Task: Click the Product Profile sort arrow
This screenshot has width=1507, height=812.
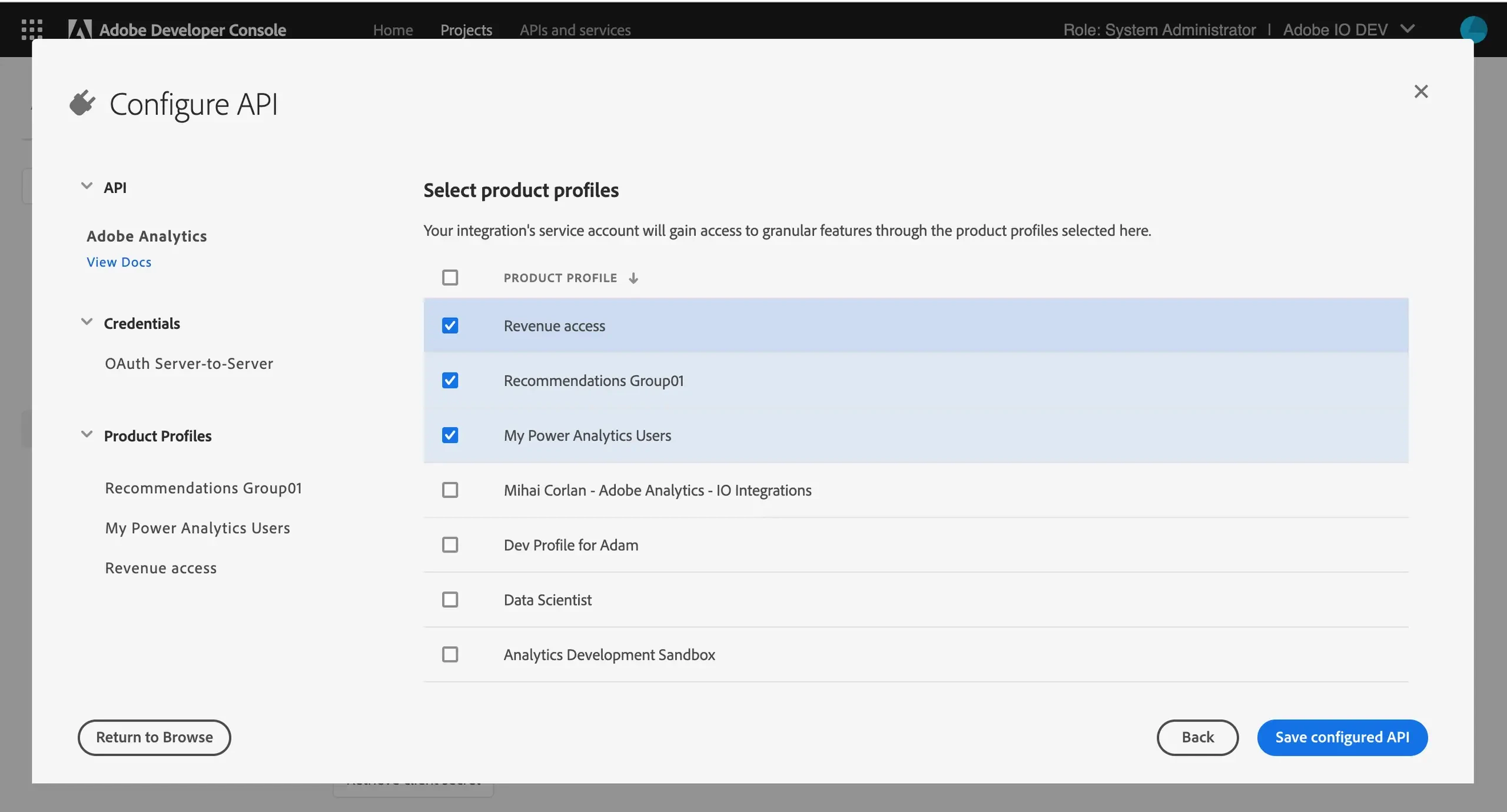Action: 633,278
